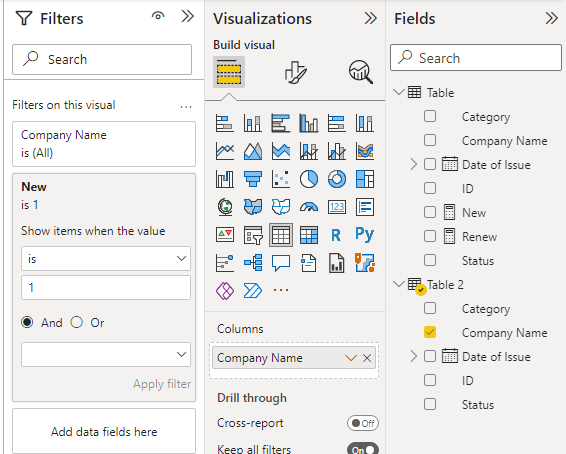566x454 pixels.
Task: Check Category under Table 2
Action: [x=430, y=308]
